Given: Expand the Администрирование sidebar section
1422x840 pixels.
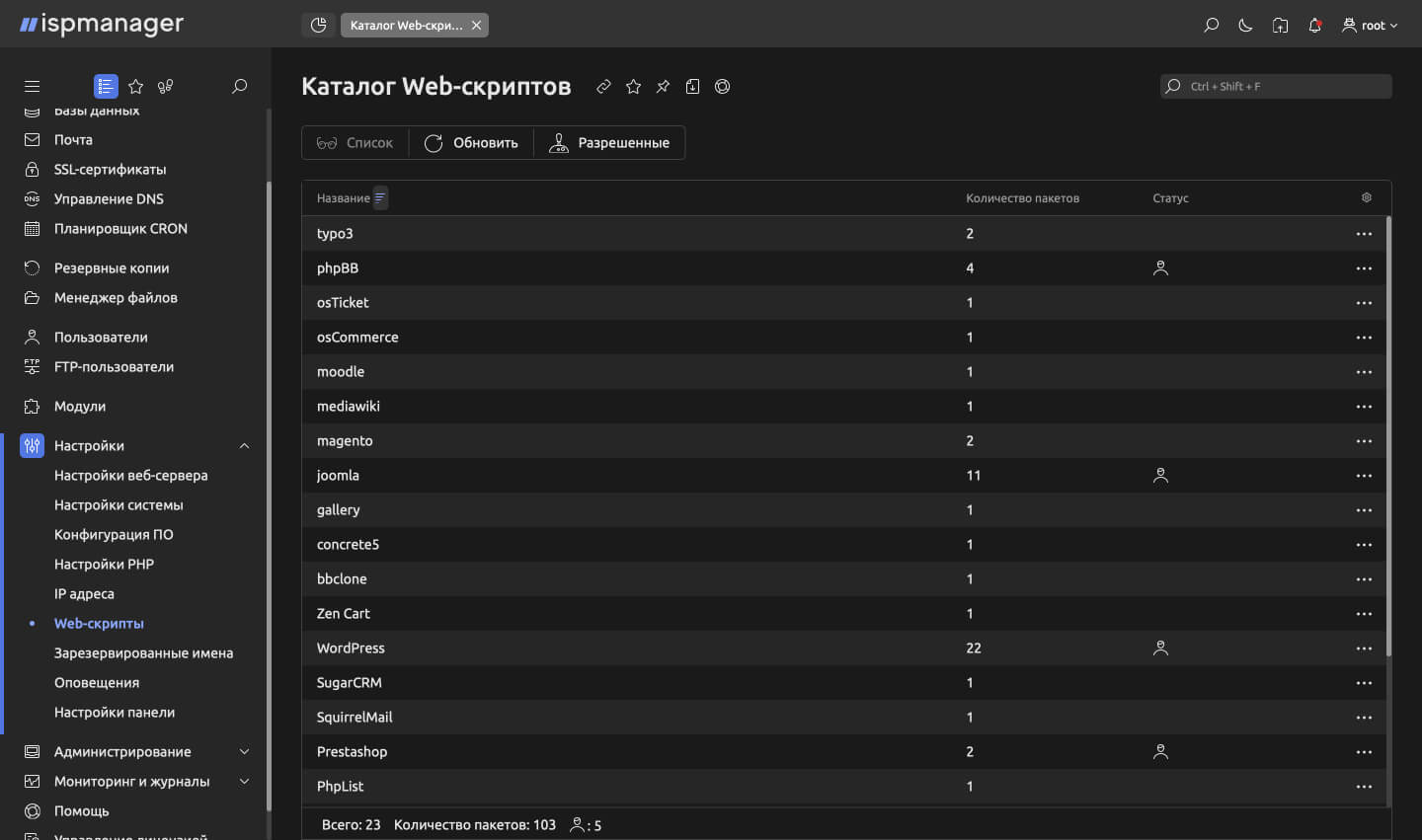Looking at the screenshot, I should 244,751.
